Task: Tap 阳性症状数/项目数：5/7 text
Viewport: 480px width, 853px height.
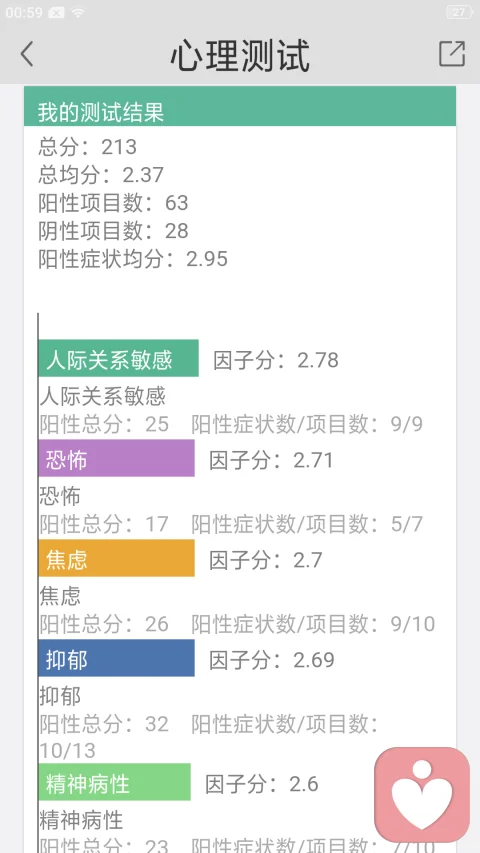Action: coord(307,524)
